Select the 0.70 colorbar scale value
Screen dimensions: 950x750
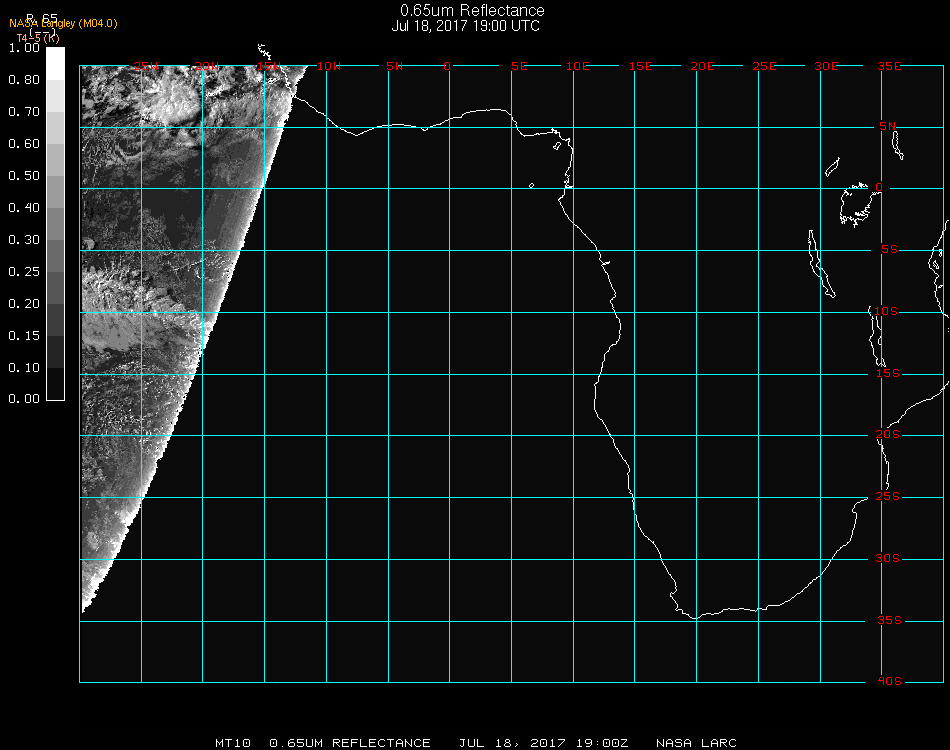pyautogui.click(x=24, y=112)
